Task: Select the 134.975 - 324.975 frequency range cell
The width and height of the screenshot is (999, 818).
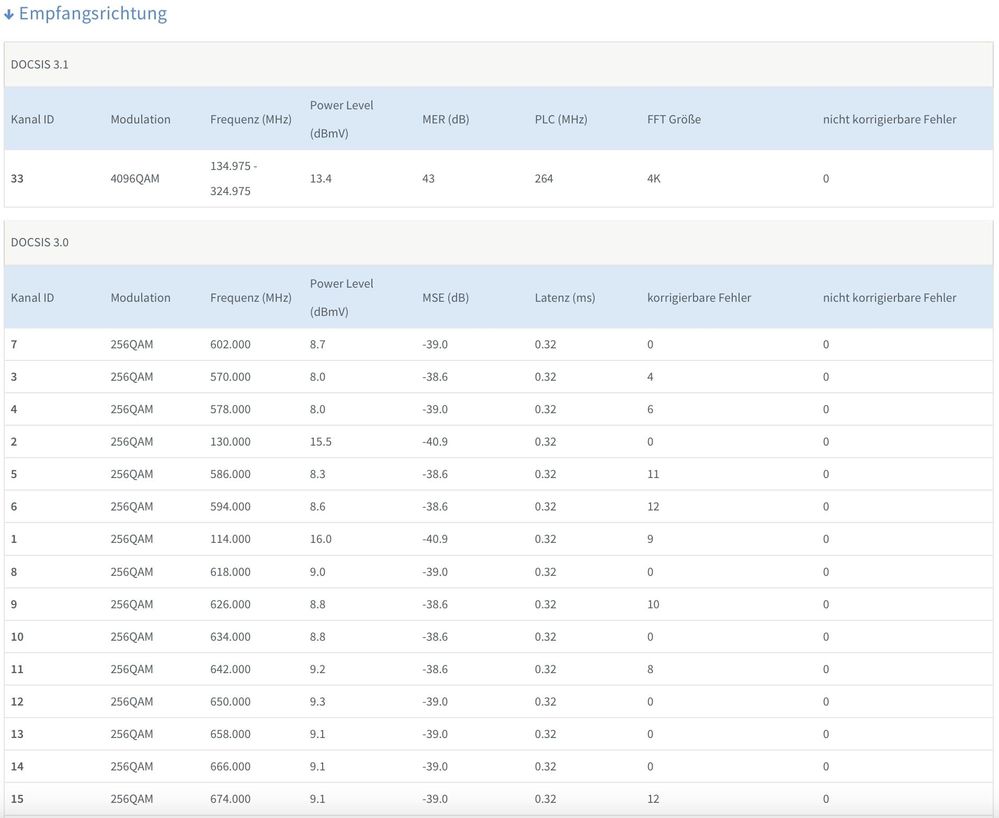Action: coord(233,178)
